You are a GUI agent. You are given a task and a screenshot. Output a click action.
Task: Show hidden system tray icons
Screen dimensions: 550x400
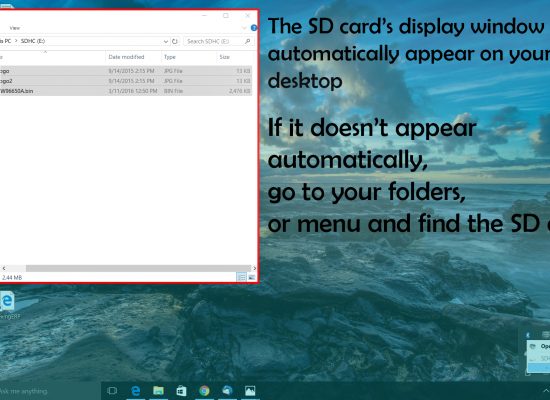[x=545, y=390]
